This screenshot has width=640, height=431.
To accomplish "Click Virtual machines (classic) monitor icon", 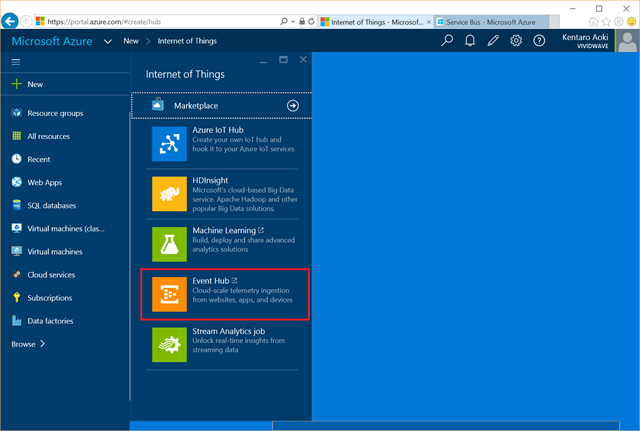I will click(16, 228).
